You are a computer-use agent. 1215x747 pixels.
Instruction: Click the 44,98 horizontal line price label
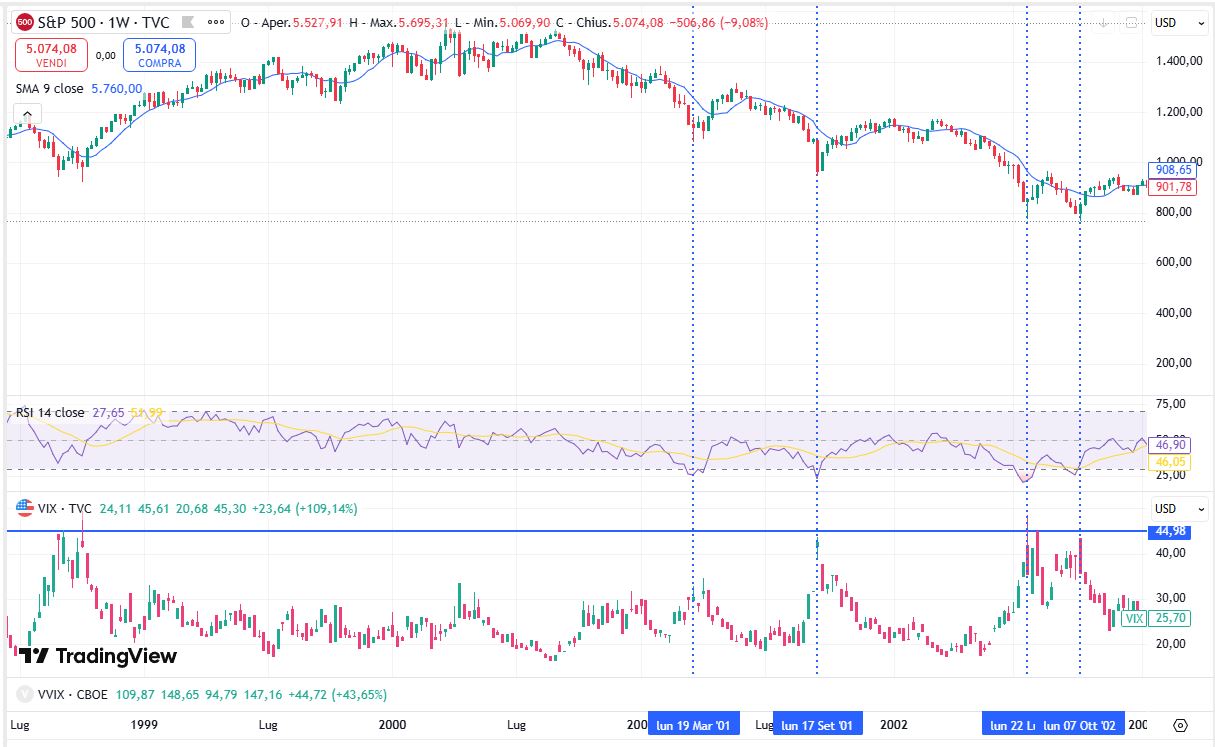click(x=1170, y=531)
